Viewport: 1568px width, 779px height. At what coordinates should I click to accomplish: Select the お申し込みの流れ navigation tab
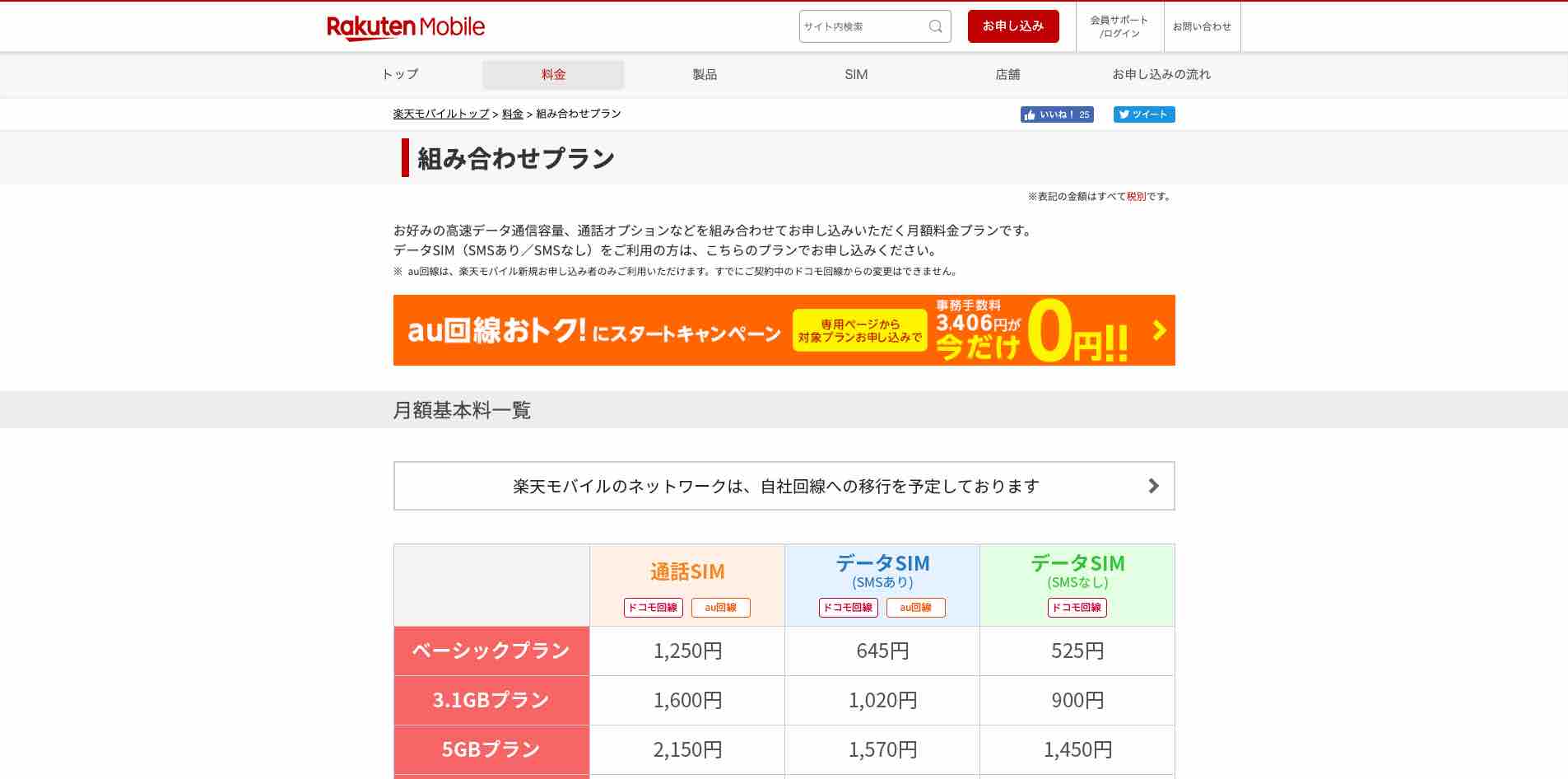coord(1161,74)
